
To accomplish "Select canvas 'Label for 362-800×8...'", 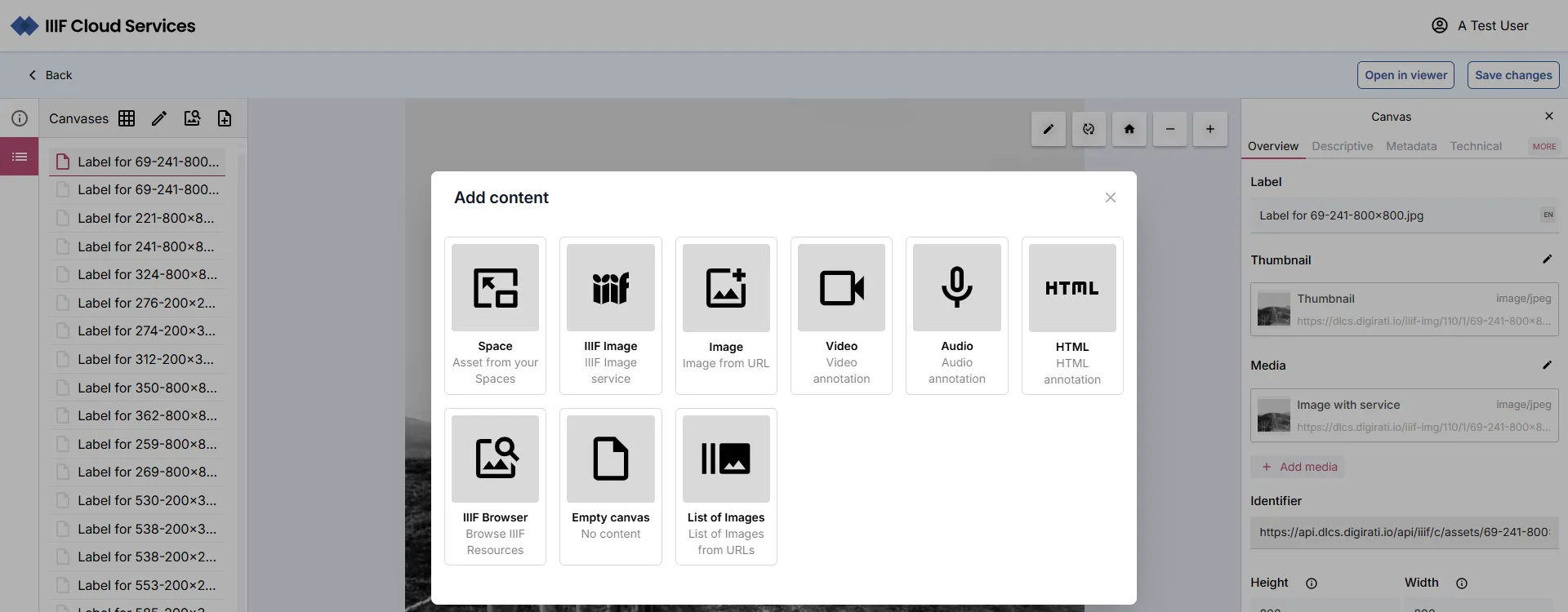I will click(137, 415).
